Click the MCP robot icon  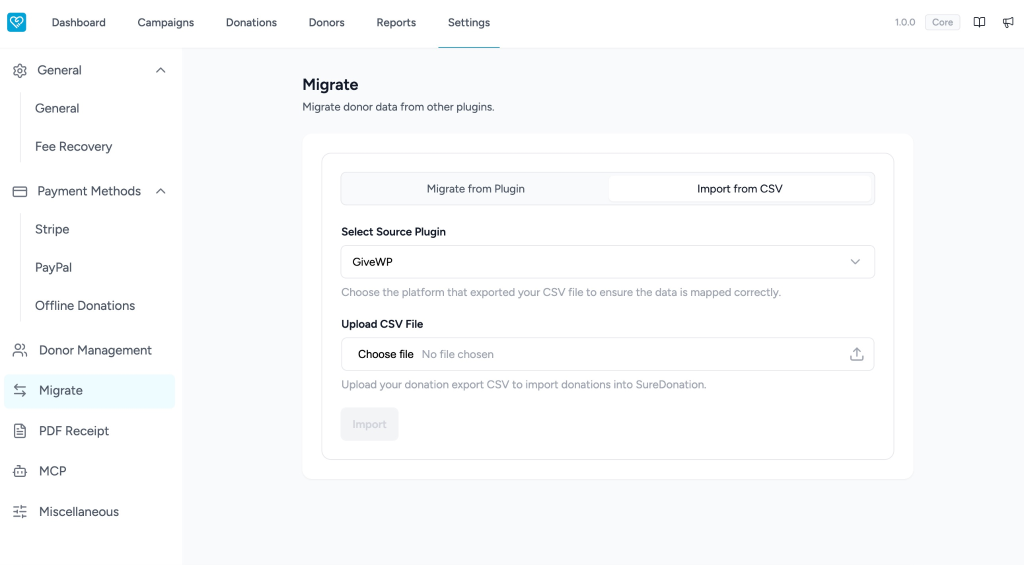point(20,471)
